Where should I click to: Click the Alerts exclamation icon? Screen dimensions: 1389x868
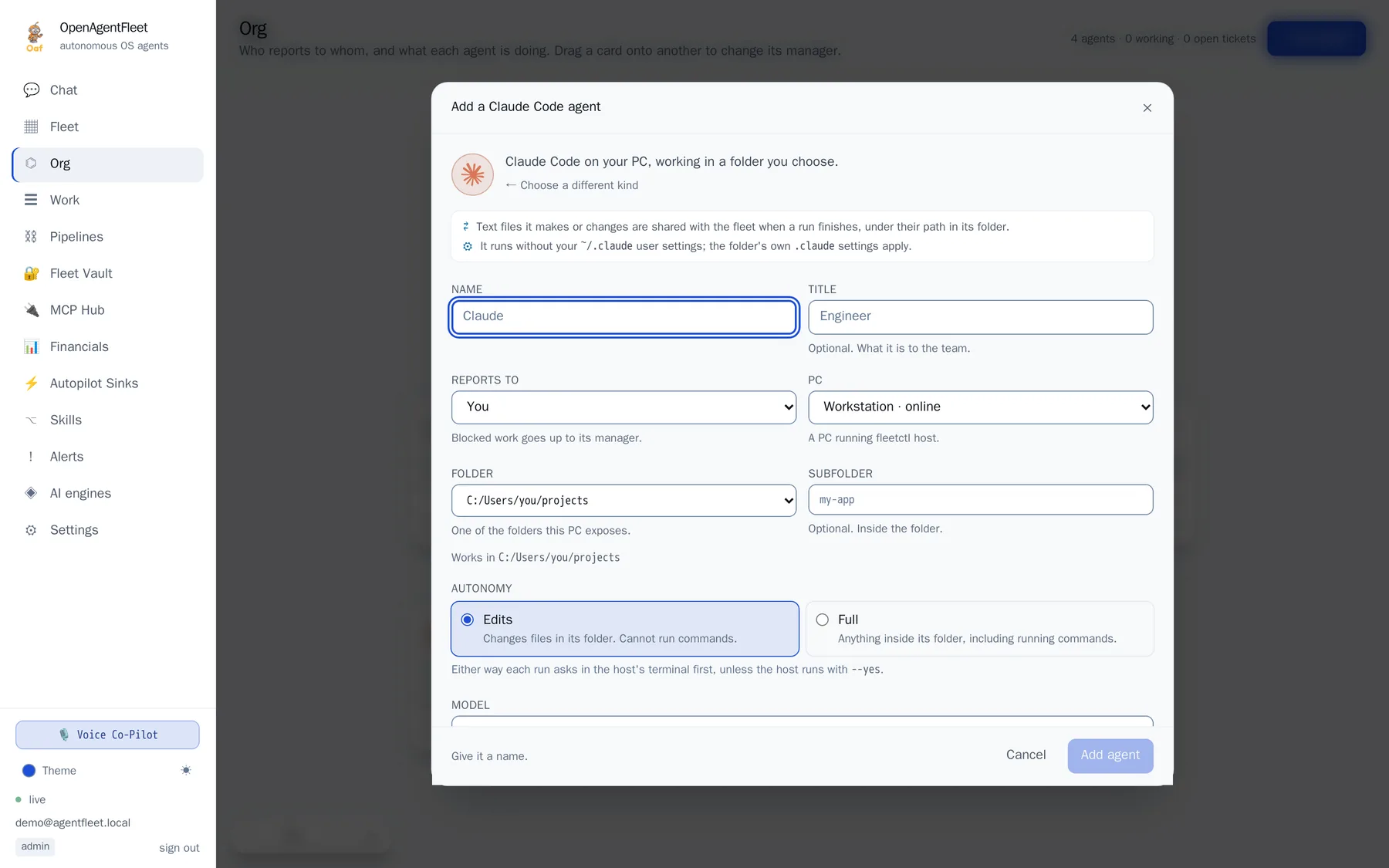[x=31, y=457]
